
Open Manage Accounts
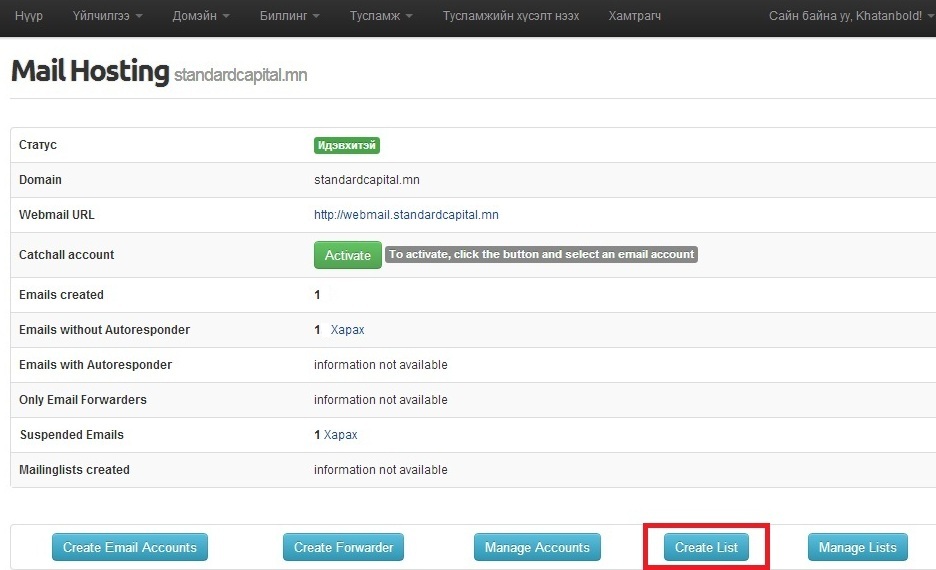point(537,547)
